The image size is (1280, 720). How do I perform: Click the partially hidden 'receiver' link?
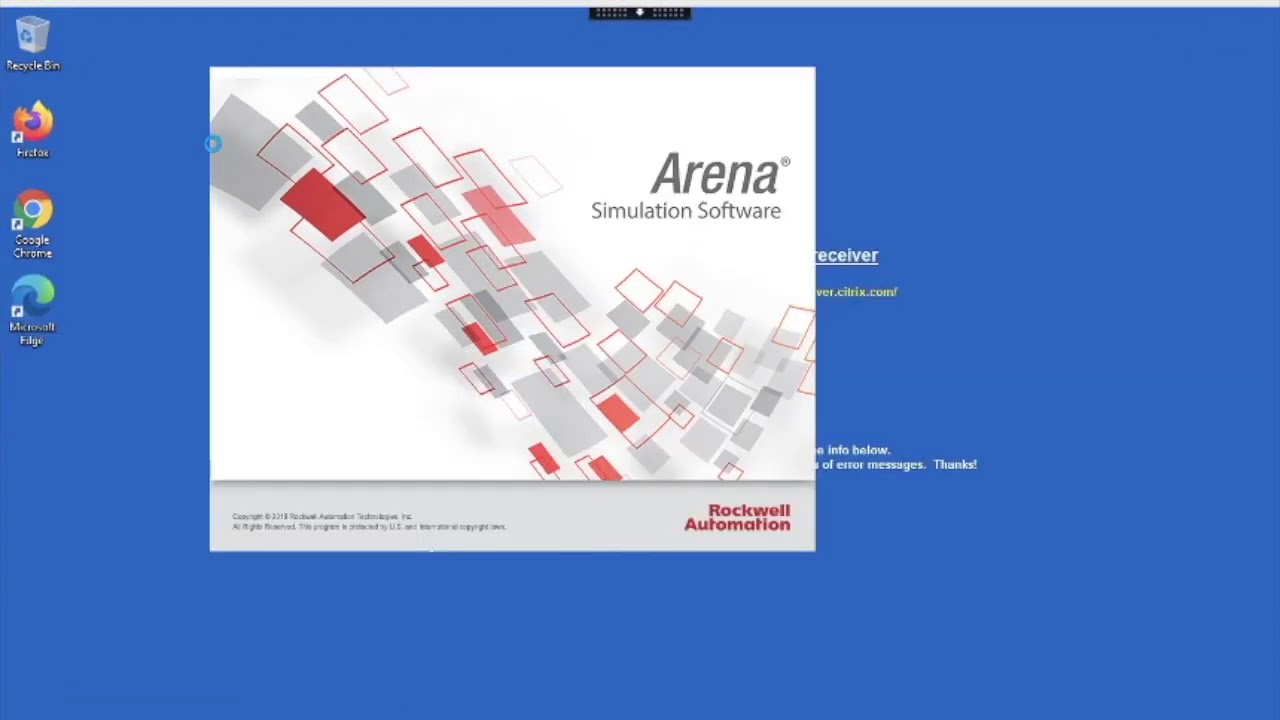[846, 256]
